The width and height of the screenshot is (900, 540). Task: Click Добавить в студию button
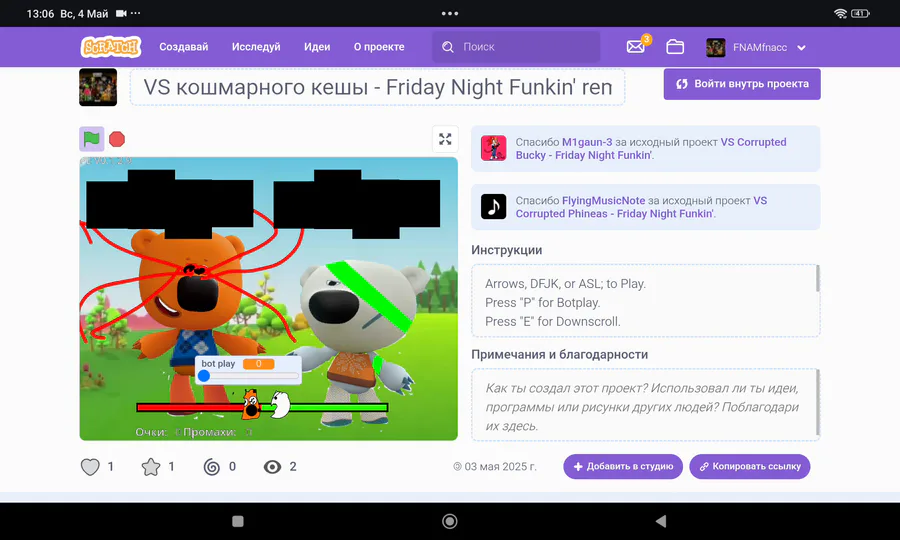[623, 467]
